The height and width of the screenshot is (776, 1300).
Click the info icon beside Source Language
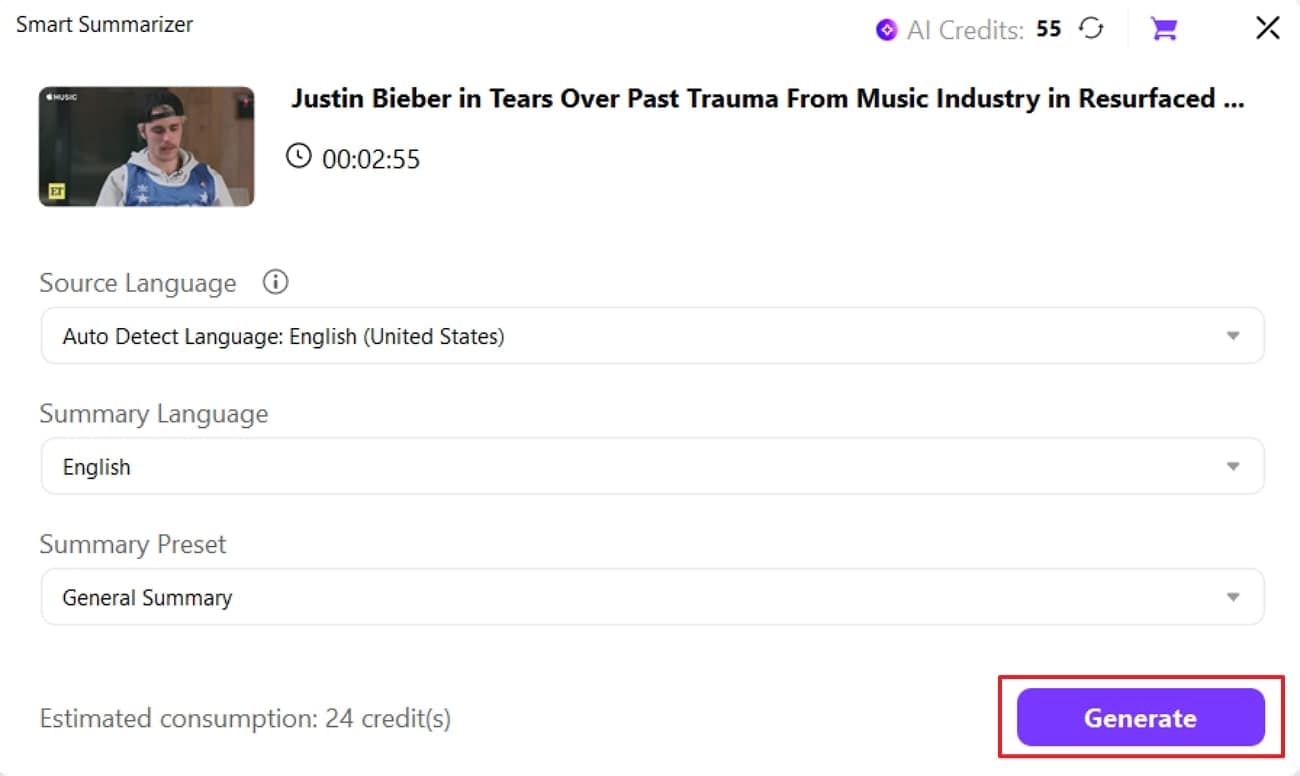(275, 283)
